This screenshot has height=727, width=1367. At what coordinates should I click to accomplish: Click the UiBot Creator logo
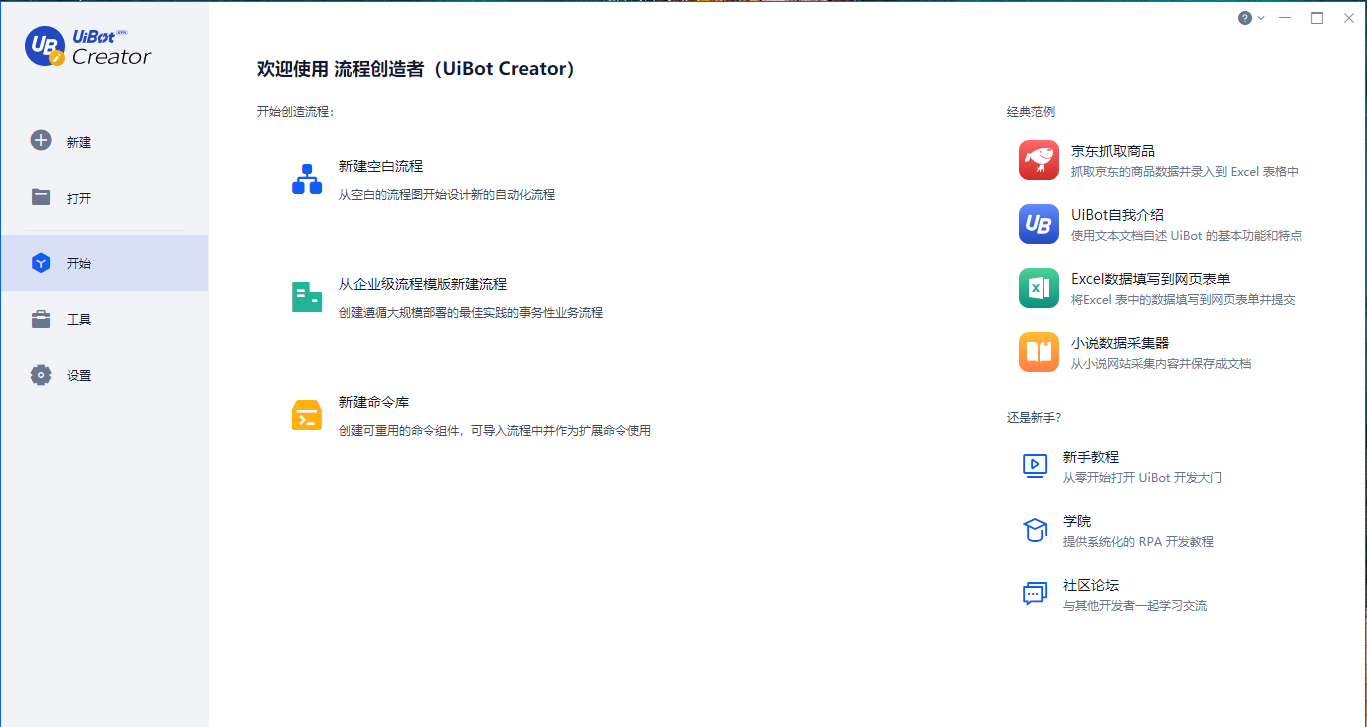pos(89,47)
